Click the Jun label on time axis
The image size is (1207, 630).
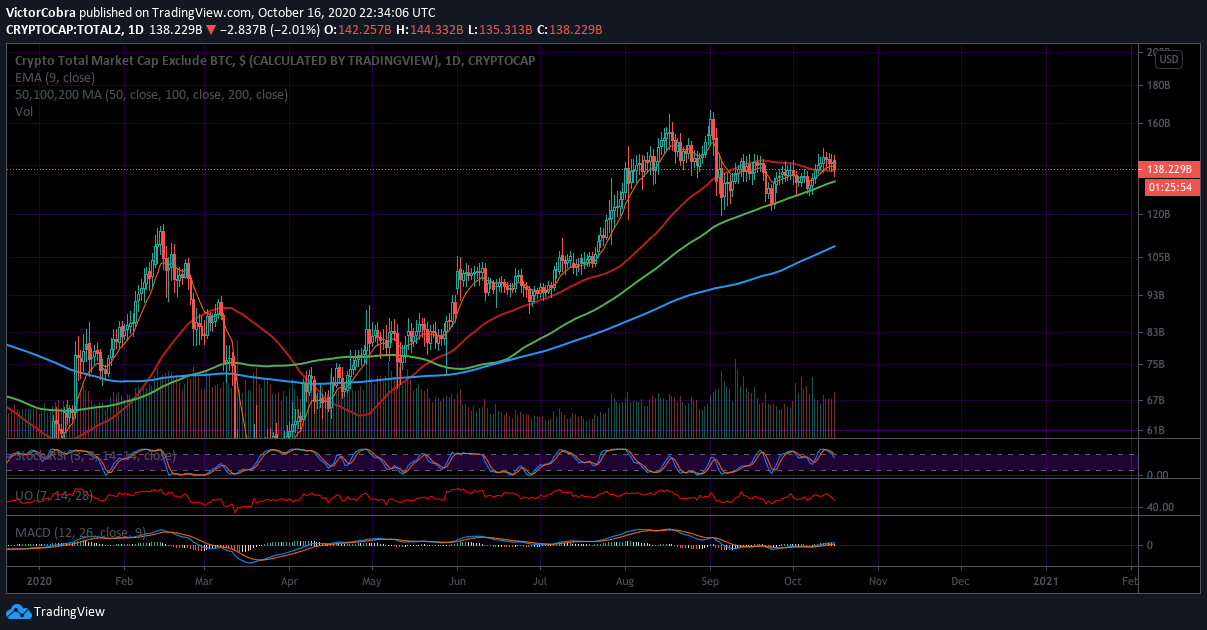coord(457,580)
